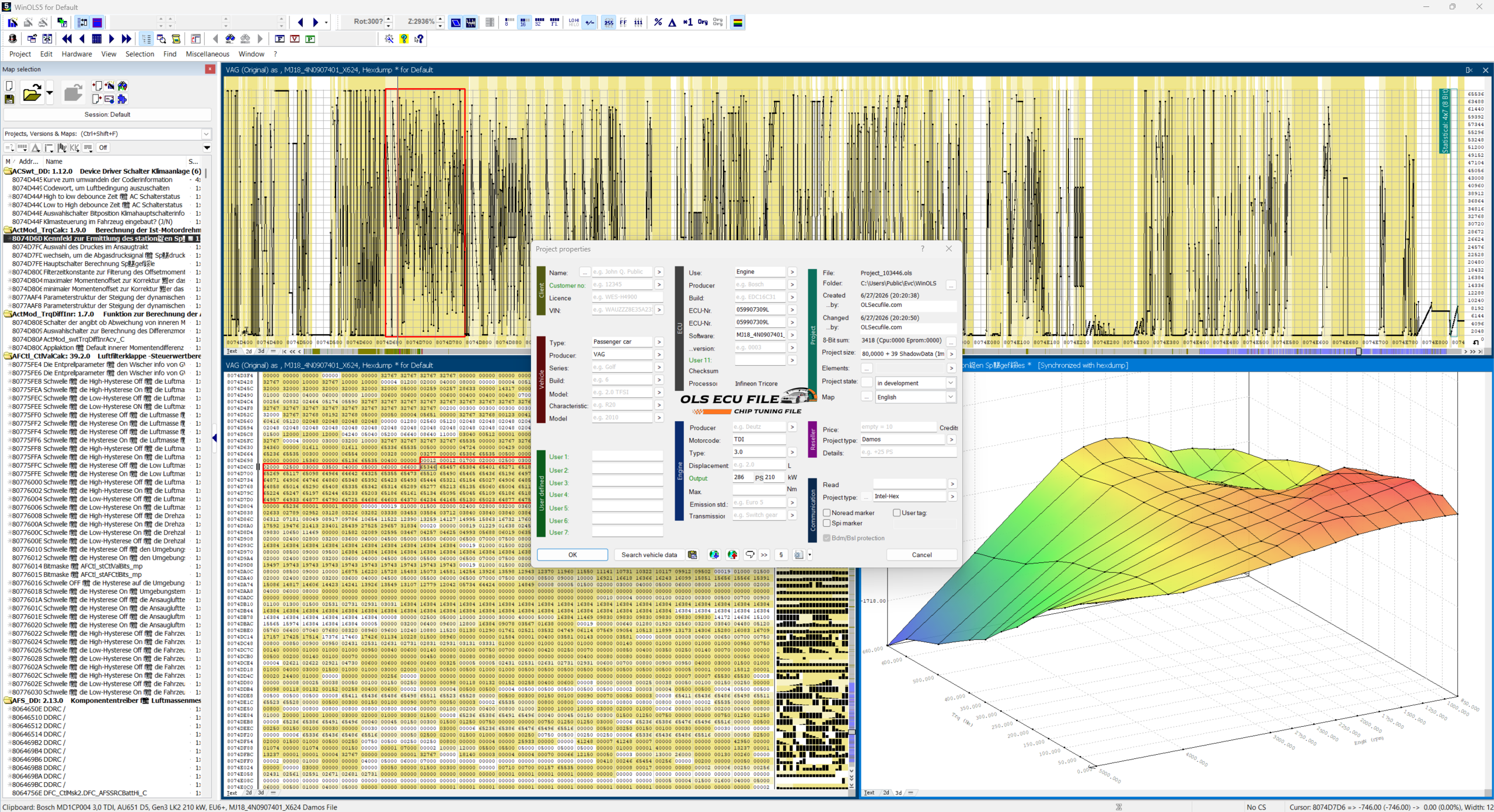1494x812 pixels.
Task: Increase the Z zoom percentage spinner
Action: pos(441,19)
